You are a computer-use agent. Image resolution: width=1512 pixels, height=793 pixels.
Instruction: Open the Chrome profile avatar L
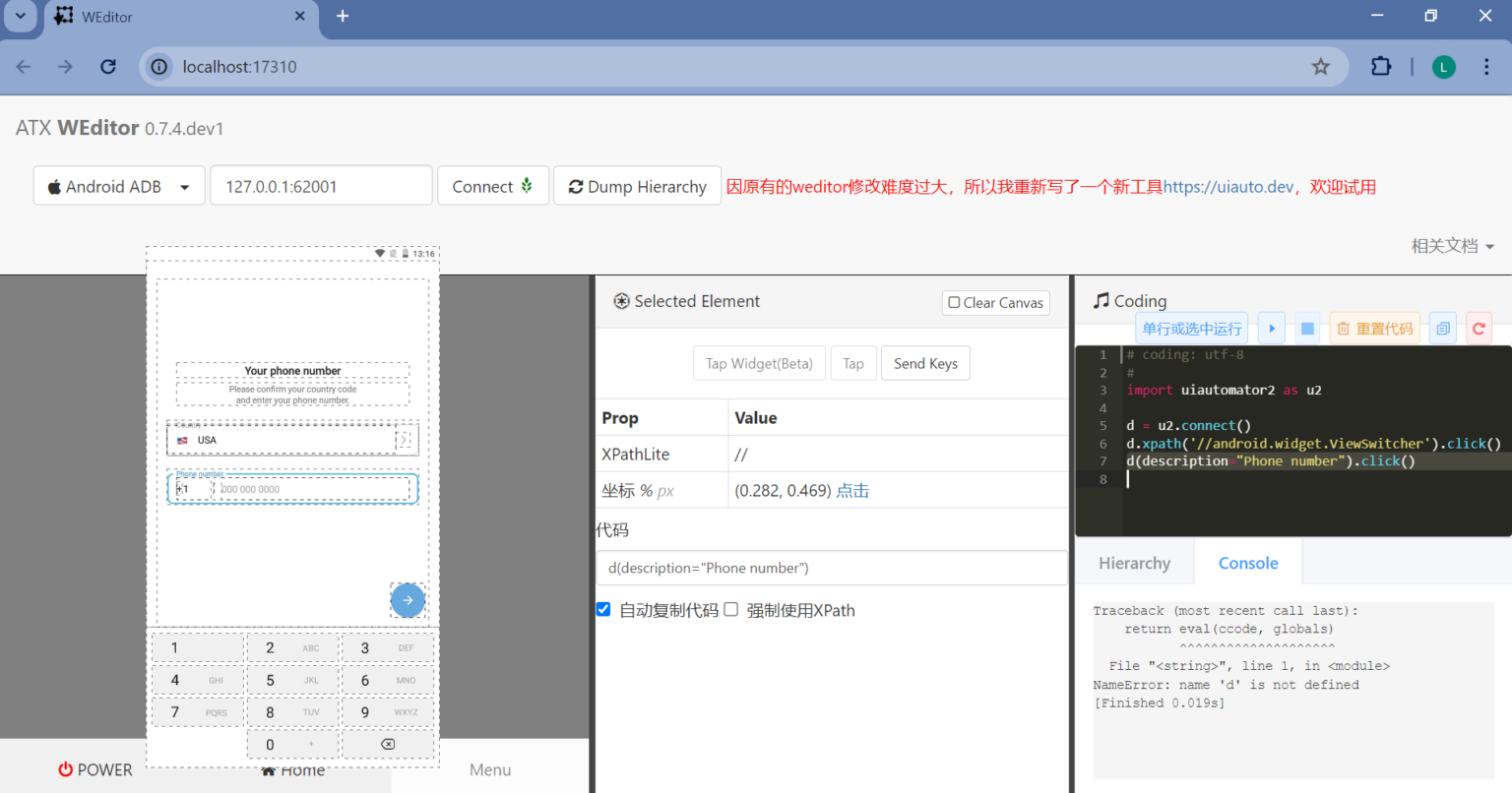[1443, 67]
